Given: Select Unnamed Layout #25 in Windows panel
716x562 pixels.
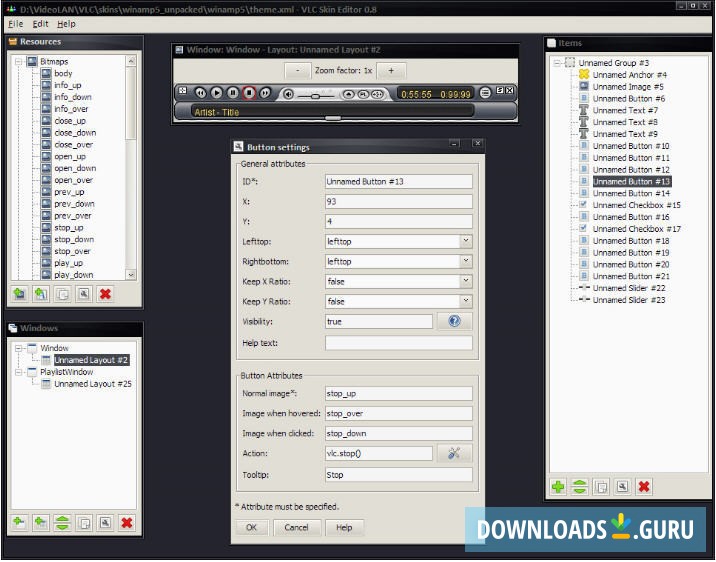Looking at the screenshot, I should (x=93, y=384).
